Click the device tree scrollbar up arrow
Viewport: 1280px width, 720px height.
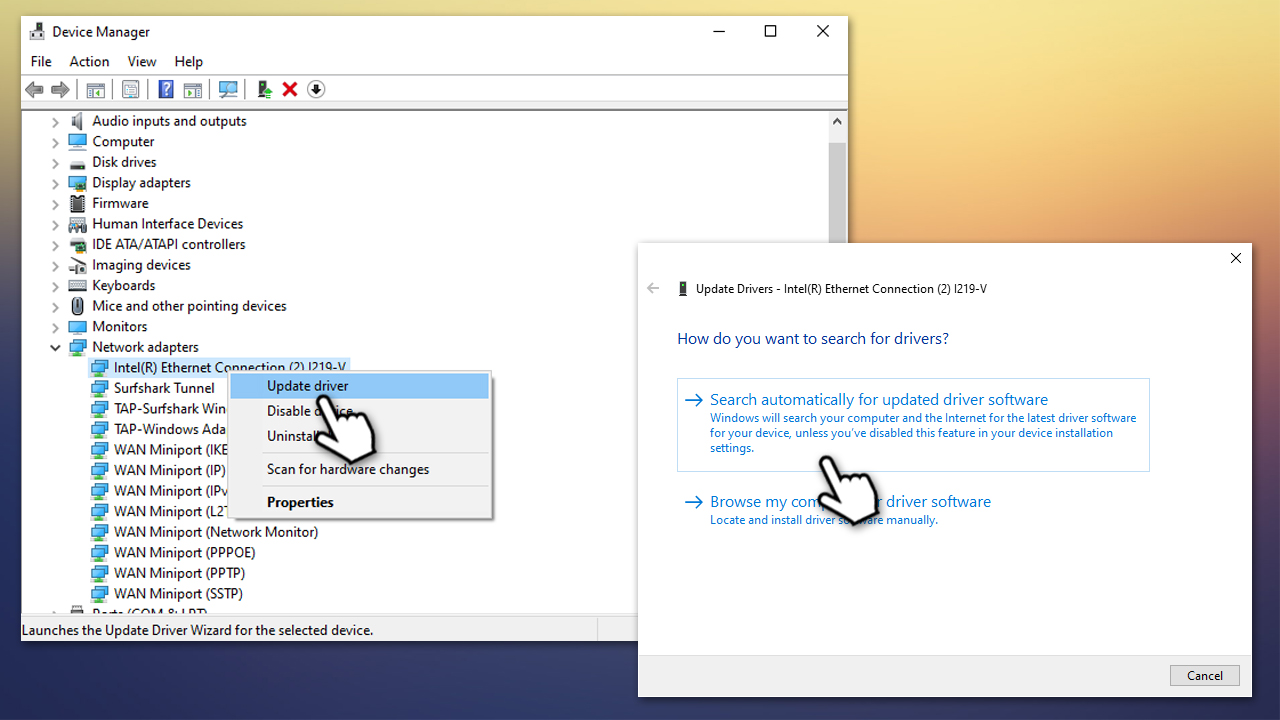coord(837,121)
